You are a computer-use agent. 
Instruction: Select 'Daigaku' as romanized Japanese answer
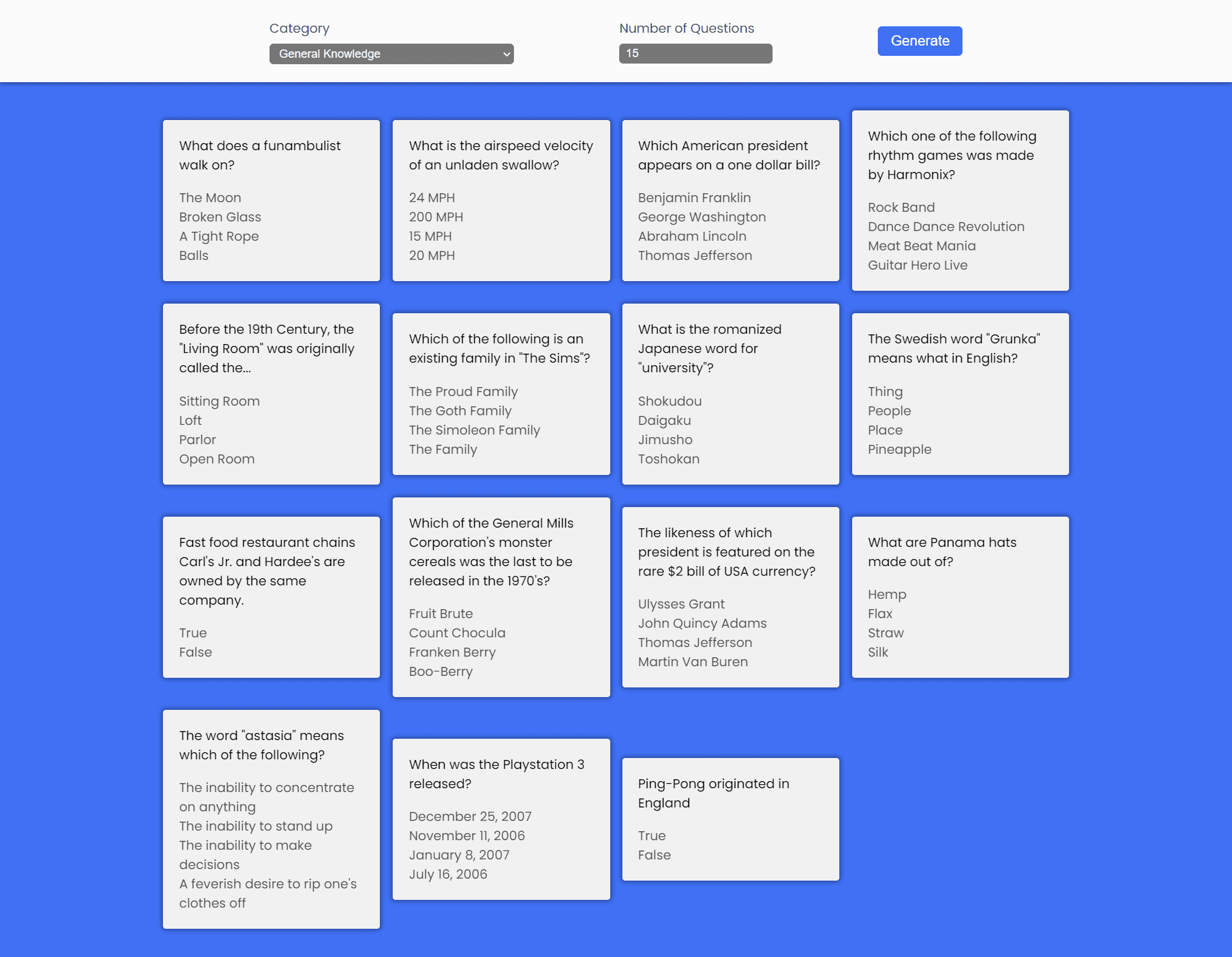(663, 420)
